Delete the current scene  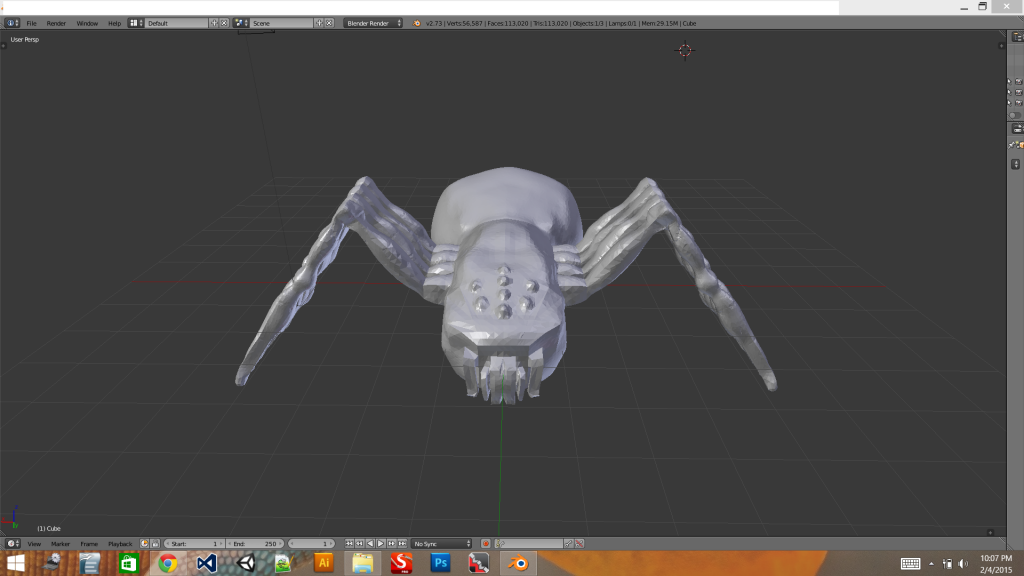coord(329,23)
